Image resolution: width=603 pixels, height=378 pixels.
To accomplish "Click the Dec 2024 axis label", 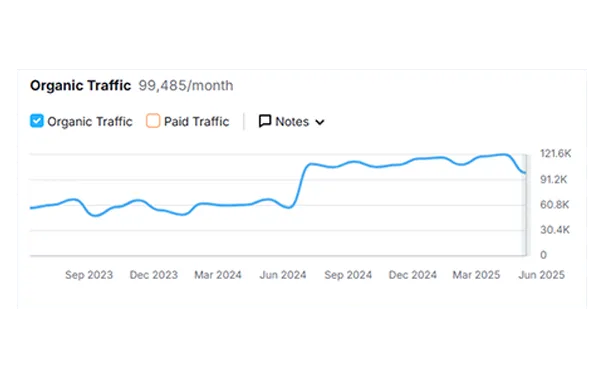I will tap(413, 275).
